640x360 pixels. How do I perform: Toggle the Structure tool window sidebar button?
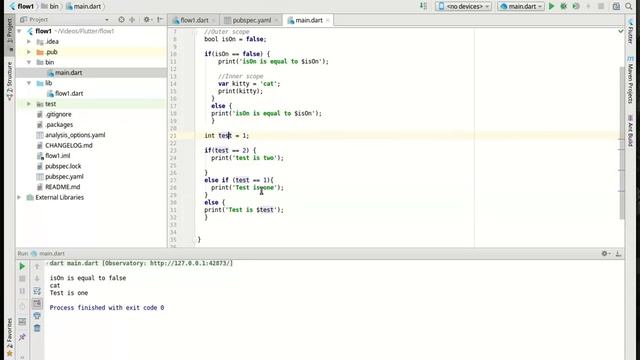(x=9, y=80)
